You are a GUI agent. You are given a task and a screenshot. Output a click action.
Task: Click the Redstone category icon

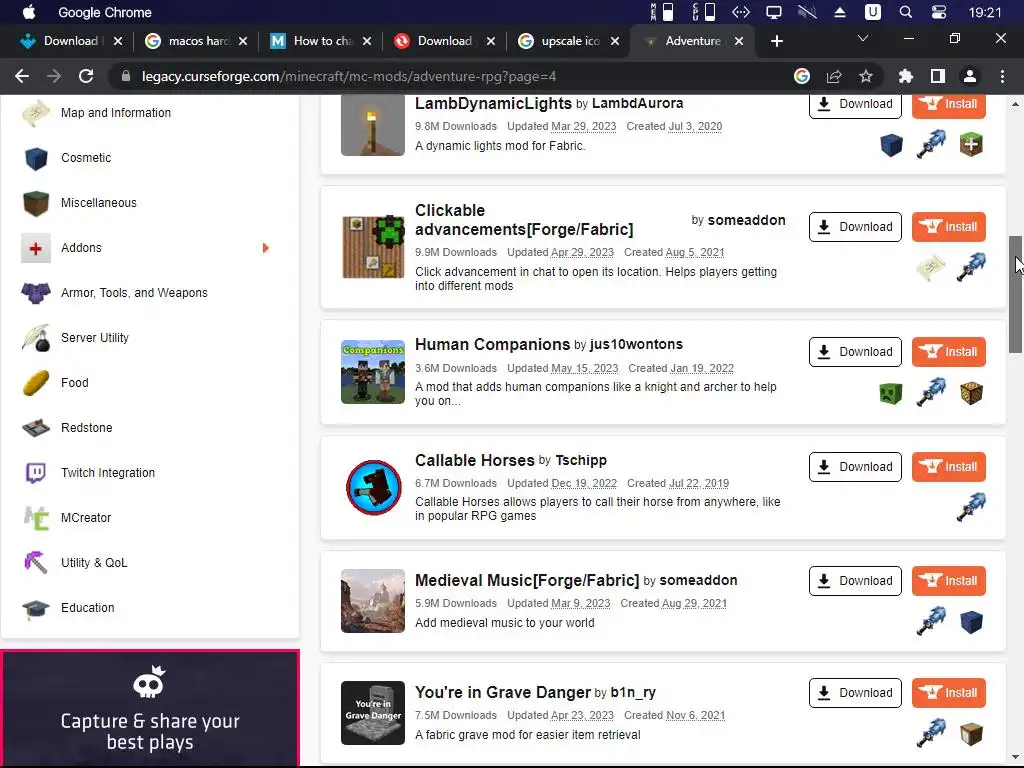pos(36,428)
